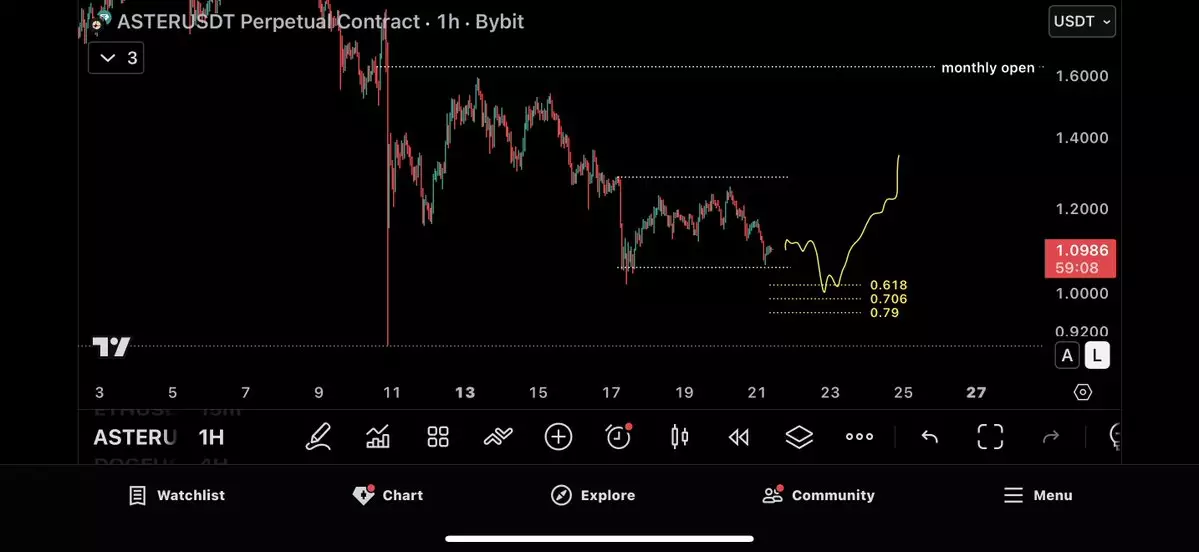The width and height of the screenshot is (1199, 552).
Task: Tap the ASTERU symbol search button
Action: [135, 437]
